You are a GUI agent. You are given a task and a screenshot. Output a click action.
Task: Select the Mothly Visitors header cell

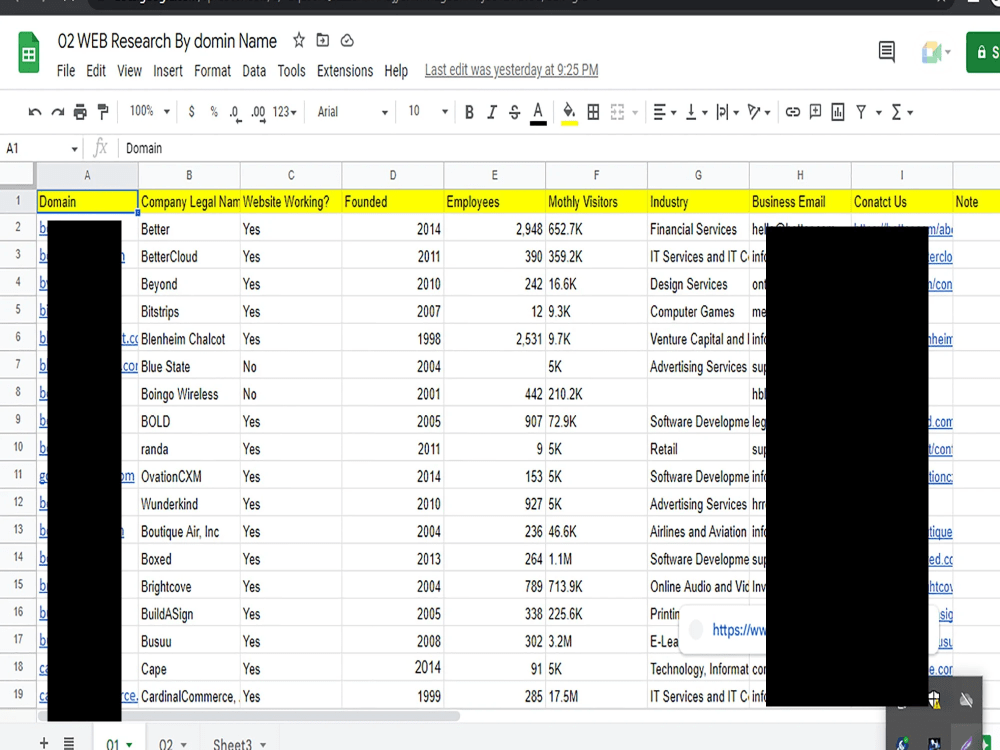click(x=596, y=202)
